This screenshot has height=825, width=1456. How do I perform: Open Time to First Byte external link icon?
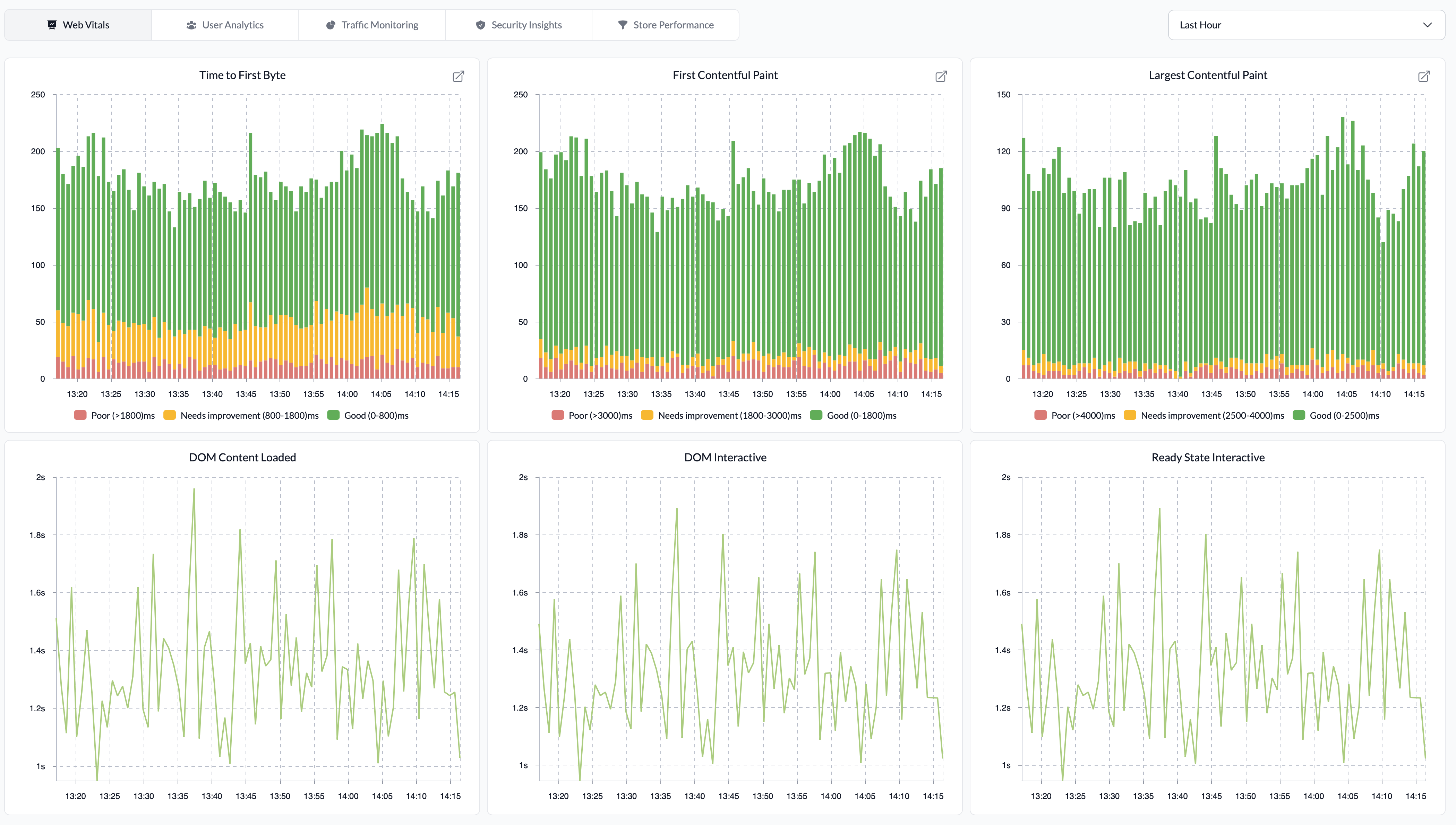tap(458, 77)
